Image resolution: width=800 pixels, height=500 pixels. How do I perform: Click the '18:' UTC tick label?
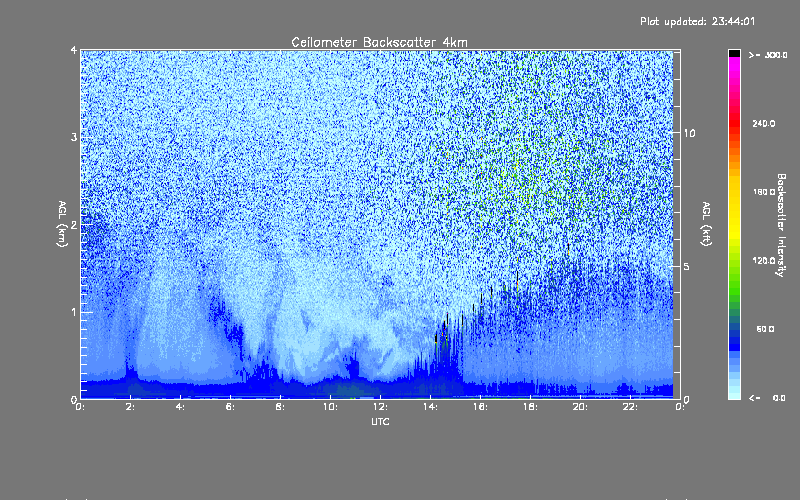point(530,407)
